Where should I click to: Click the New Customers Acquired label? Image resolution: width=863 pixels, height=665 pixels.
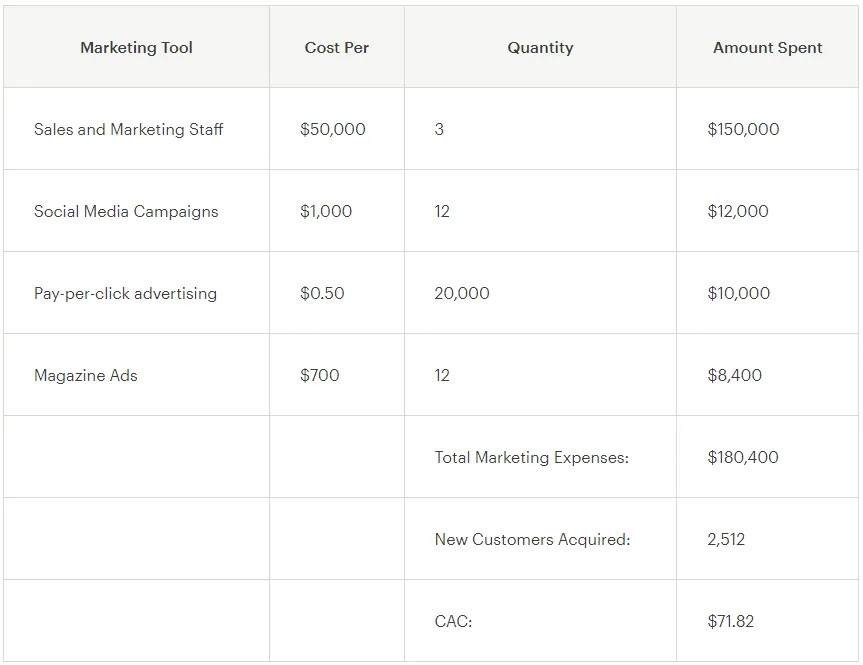(x=532, y=540)
